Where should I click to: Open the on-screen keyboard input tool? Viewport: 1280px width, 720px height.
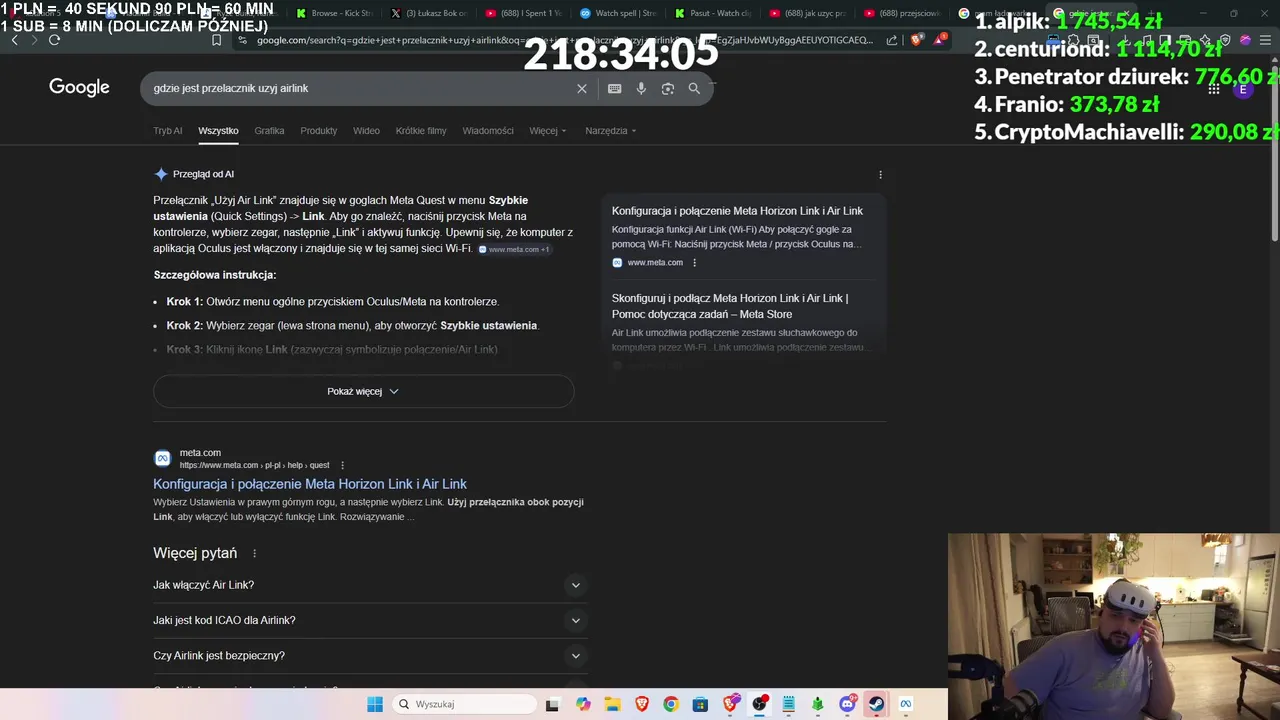(x=615, y=88)
